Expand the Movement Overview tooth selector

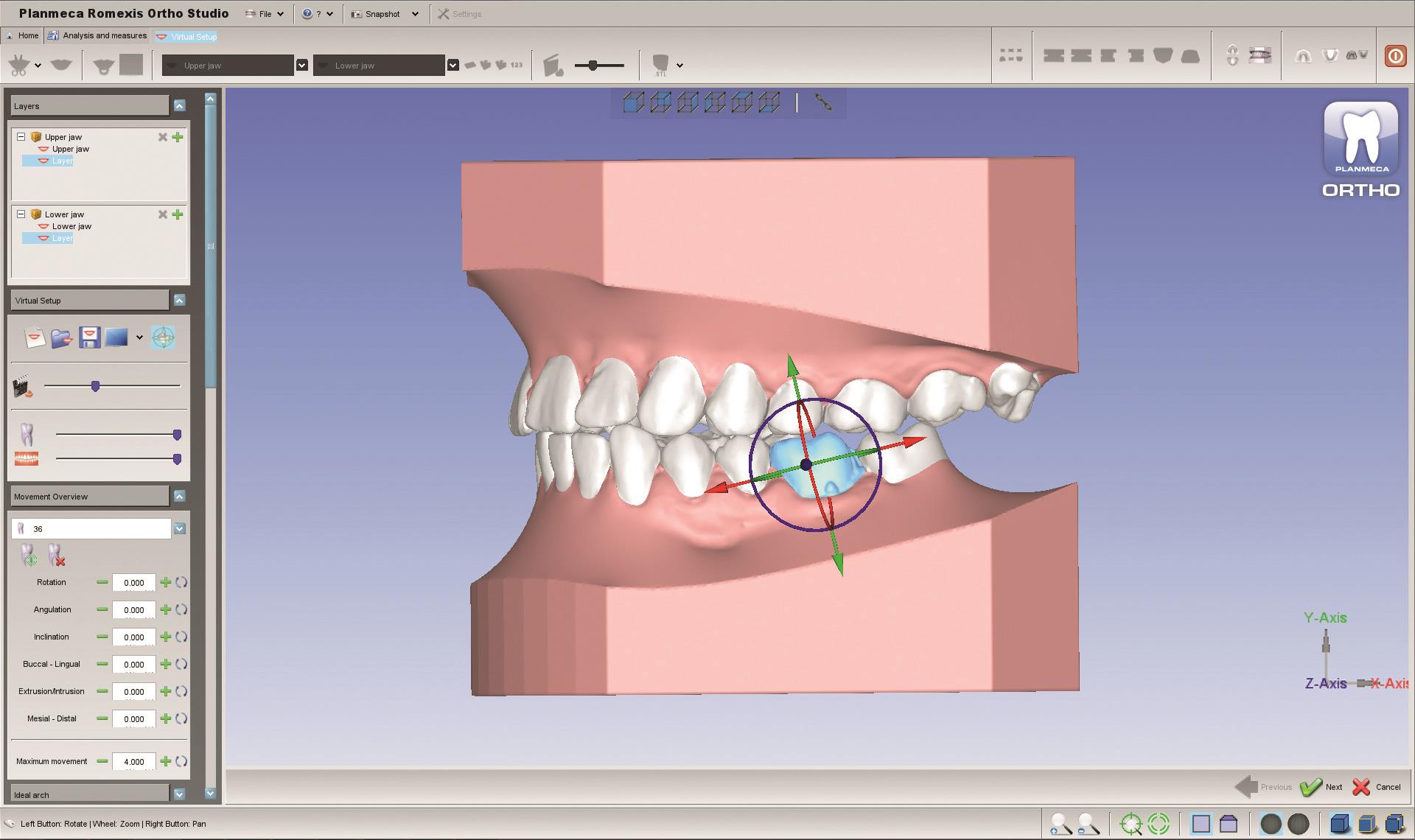[180, 528]
